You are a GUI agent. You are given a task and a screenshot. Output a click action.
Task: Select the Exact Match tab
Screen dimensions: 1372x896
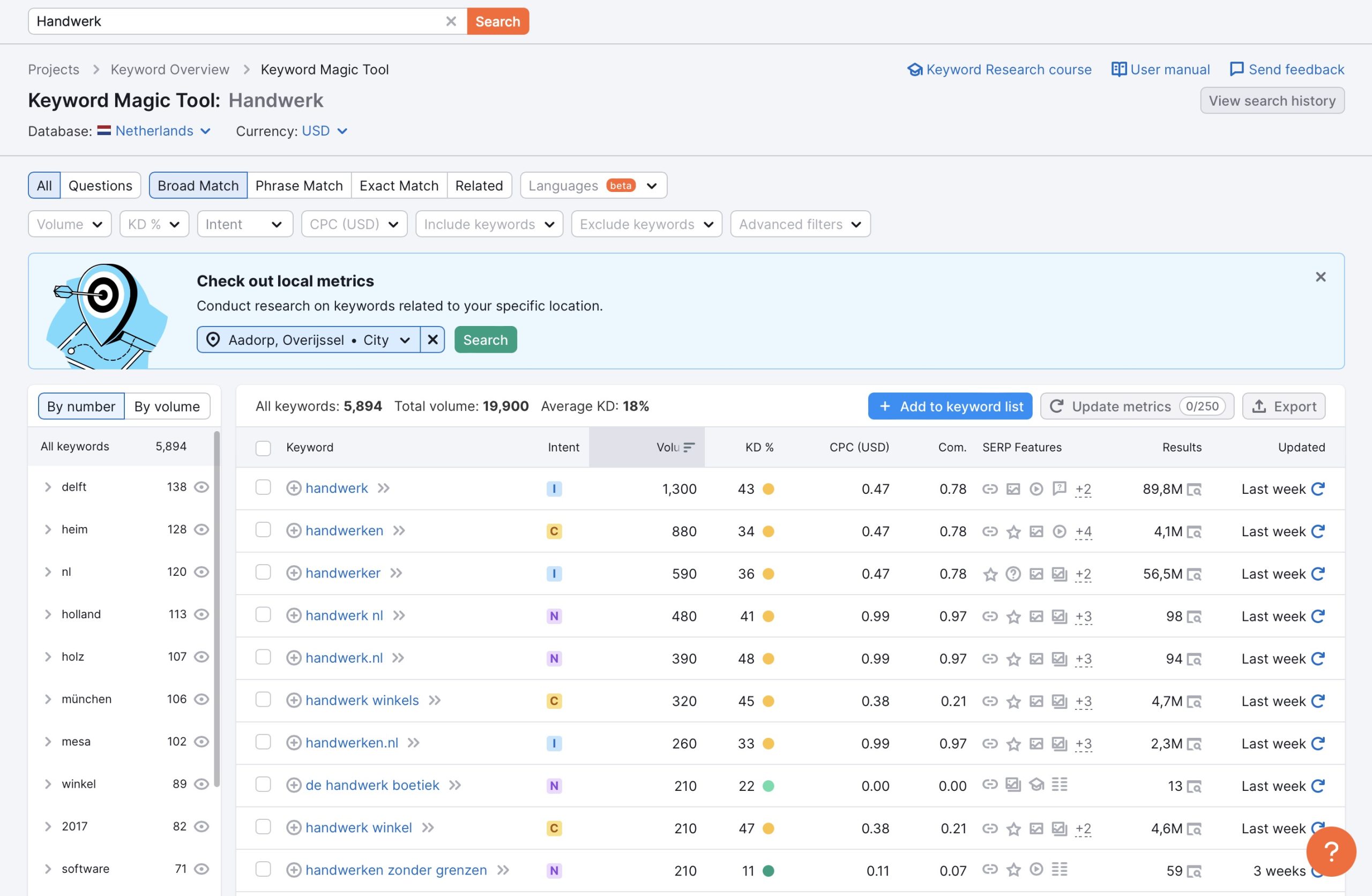(x=399, y=186)
